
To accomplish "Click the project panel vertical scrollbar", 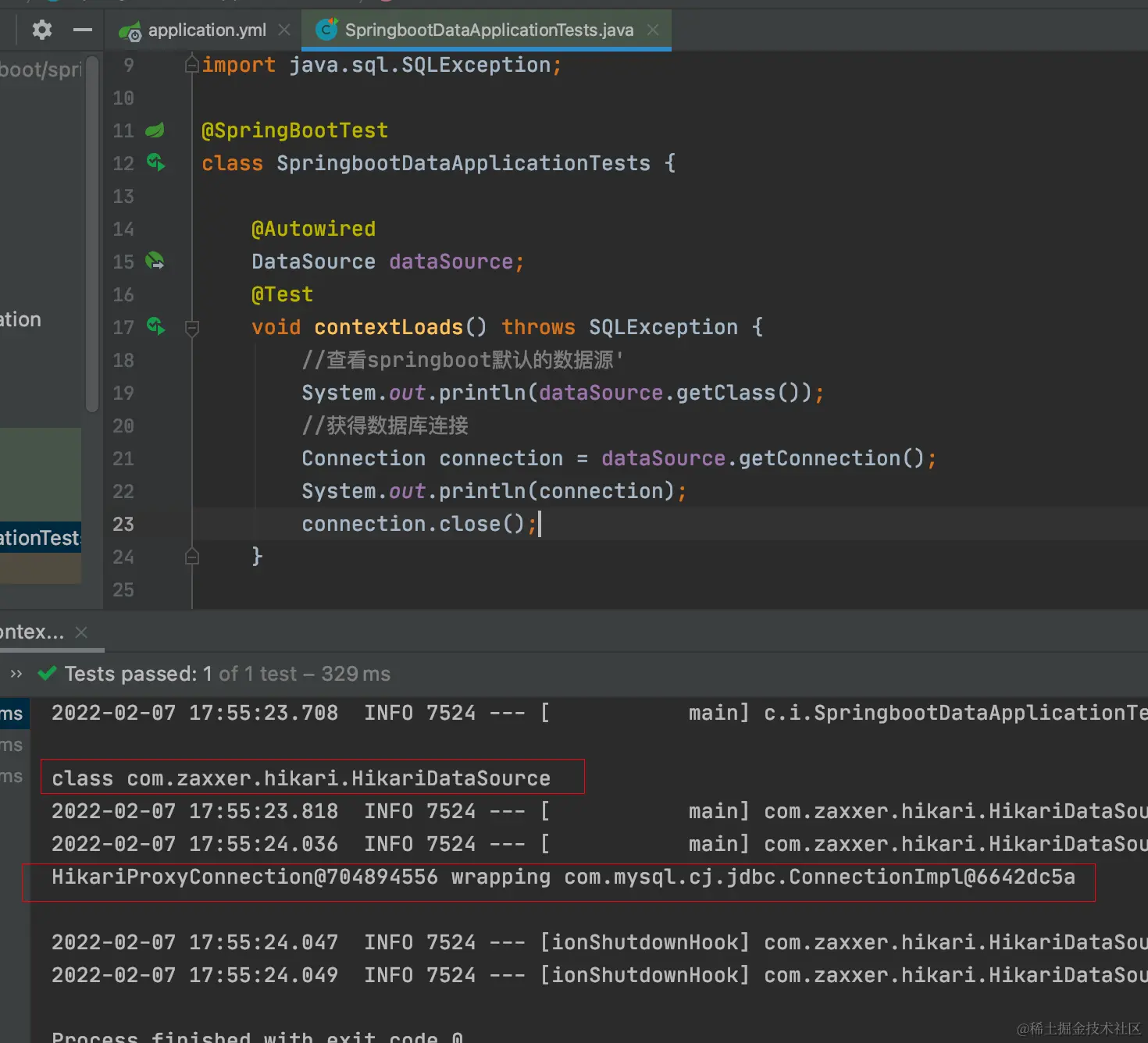I will pos(92,233).
